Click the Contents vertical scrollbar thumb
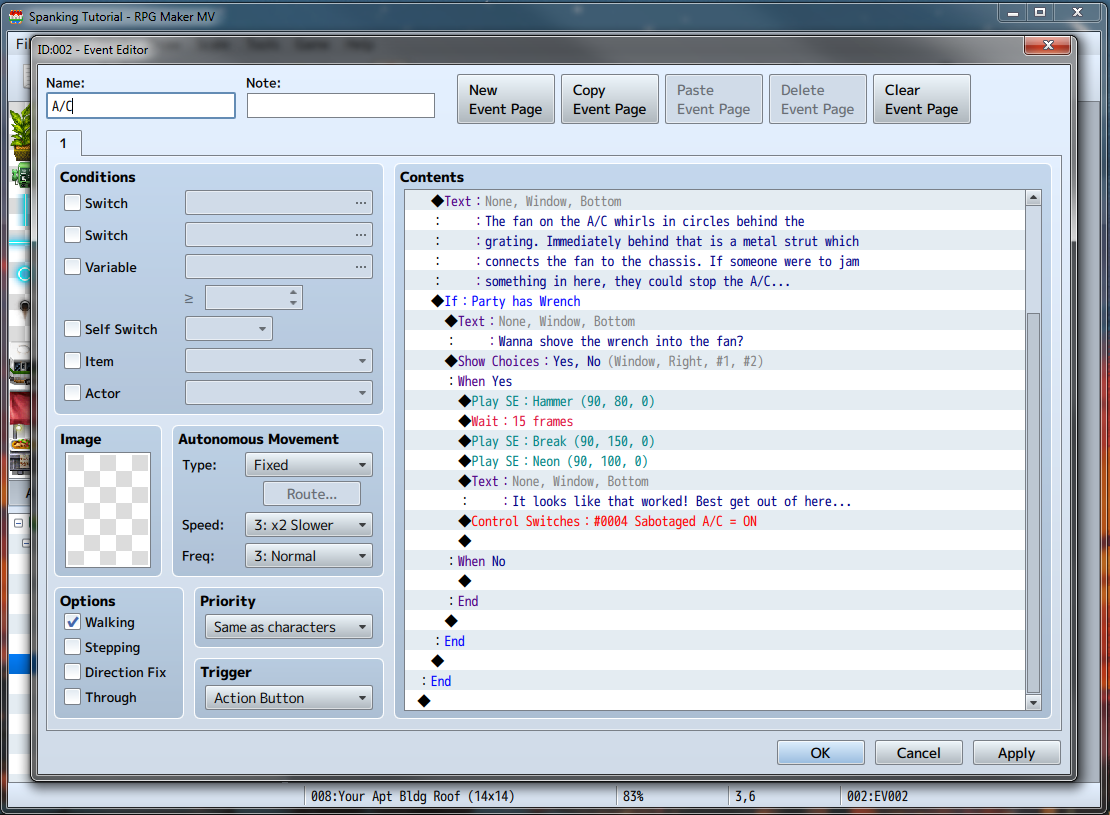This screenshot has width=1110, height=815. coord(1034,502)
